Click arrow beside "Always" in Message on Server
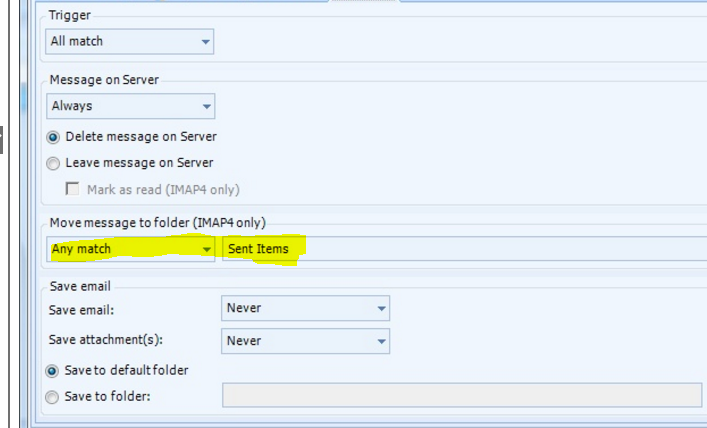This screenshot has width=707, height=428. point(206,106)
